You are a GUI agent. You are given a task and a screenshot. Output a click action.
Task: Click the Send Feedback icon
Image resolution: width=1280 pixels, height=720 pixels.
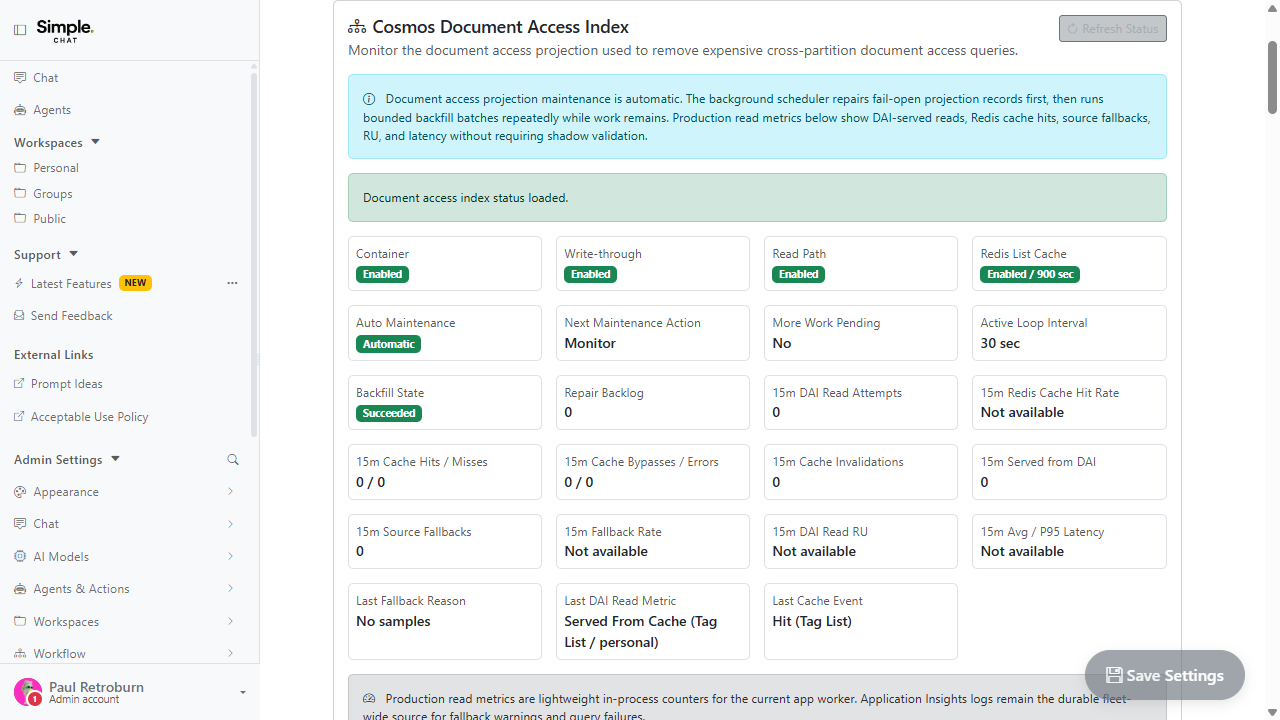coord(19,315)
